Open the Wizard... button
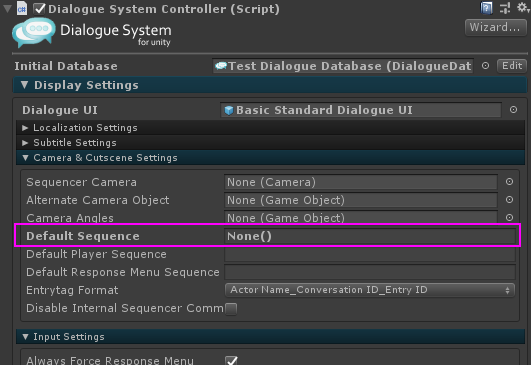Viewport: 531px width, 365px height. pyautogui.click(x=495, y=27)
